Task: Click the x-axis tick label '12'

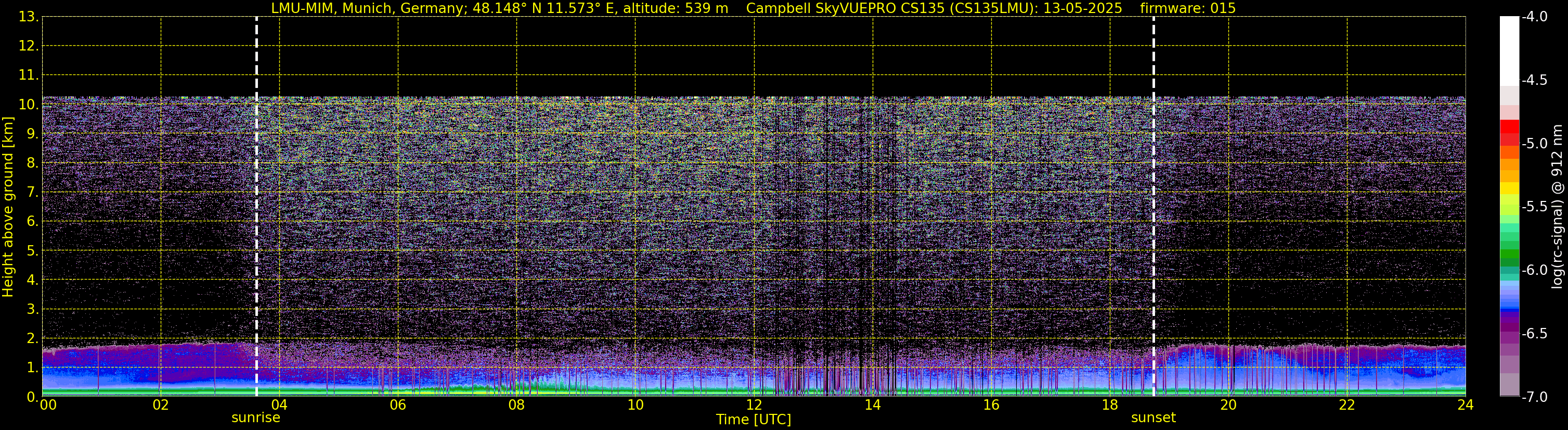Action: [x=754, y=405]
